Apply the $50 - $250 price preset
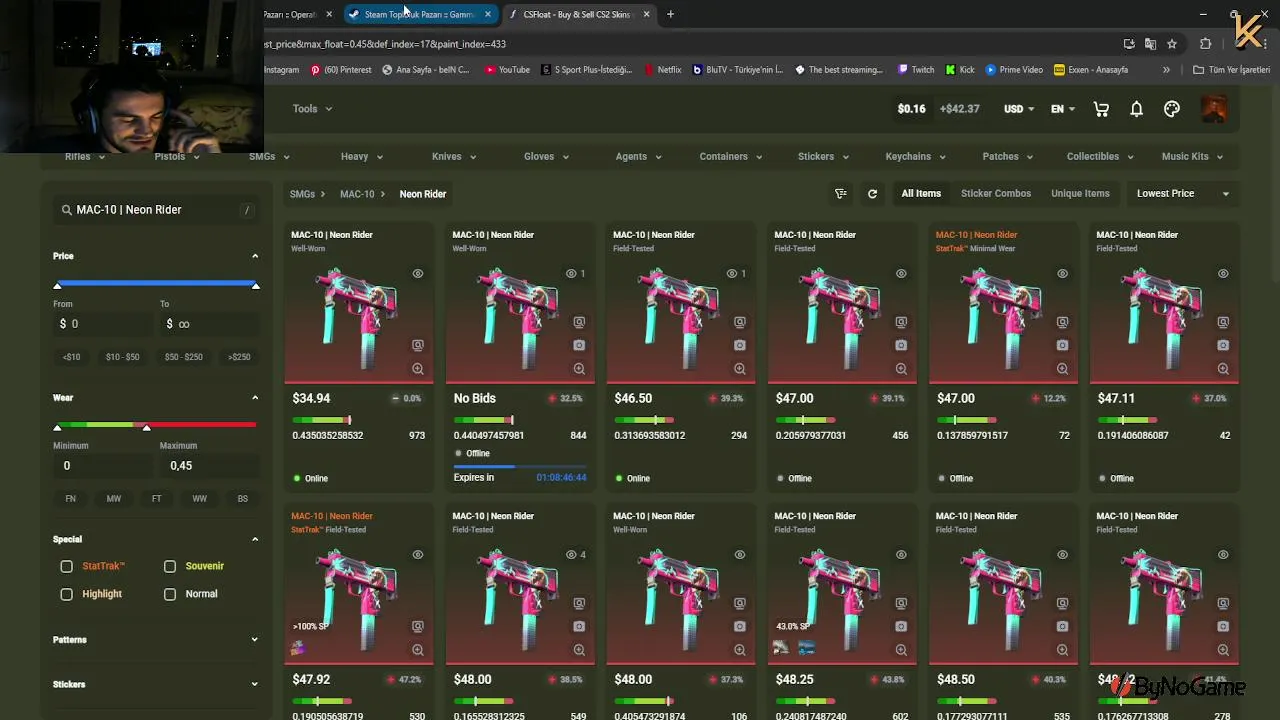1280x720 pixels. click(184, 357)
